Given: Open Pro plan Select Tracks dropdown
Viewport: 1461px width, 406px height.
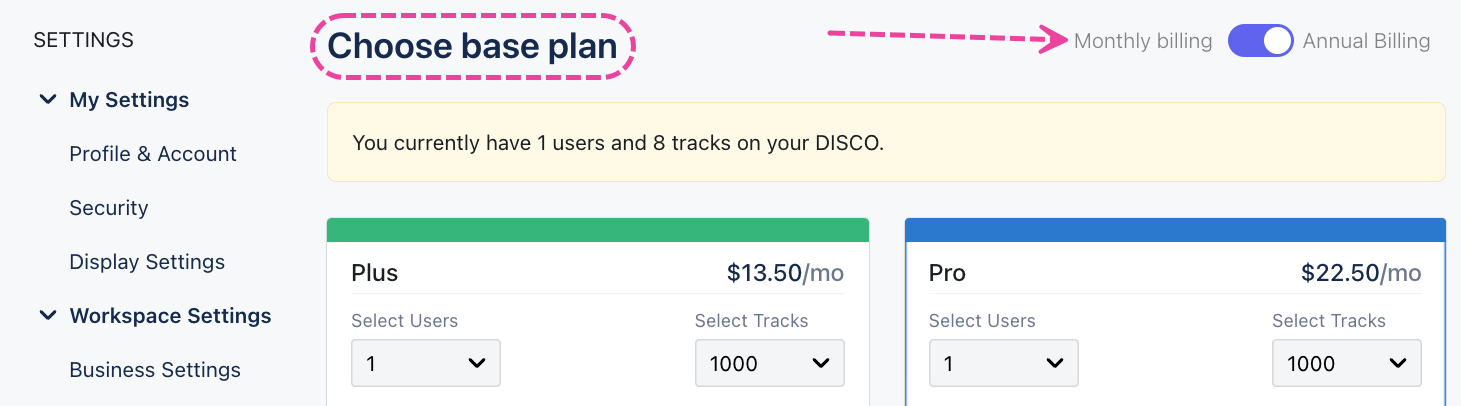Looking at the screenshot, I should [1346, 363].
